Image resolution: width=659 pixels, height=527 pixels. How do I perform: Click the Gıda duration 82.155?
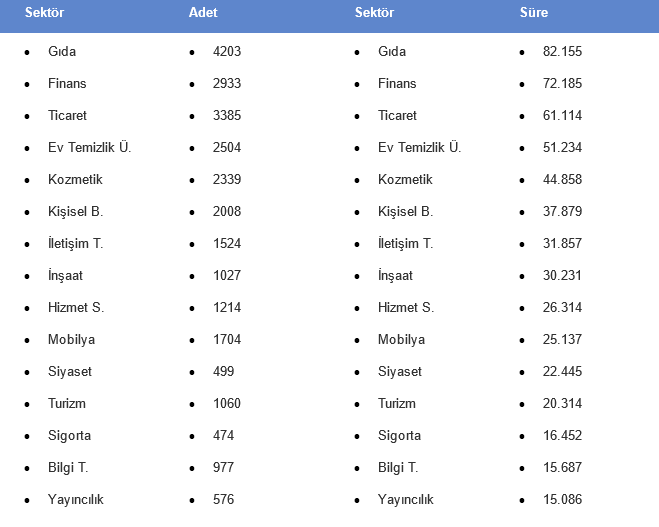[x=563, y=51]
